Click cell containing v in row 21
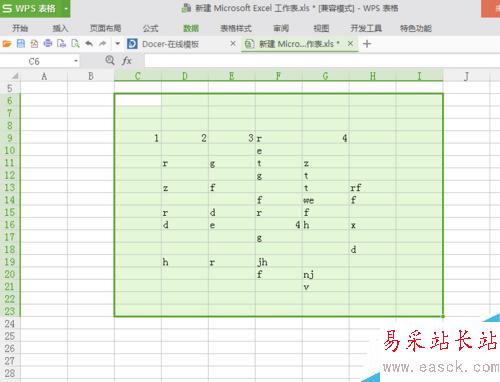Screen dimensions: 500x382 326,287
